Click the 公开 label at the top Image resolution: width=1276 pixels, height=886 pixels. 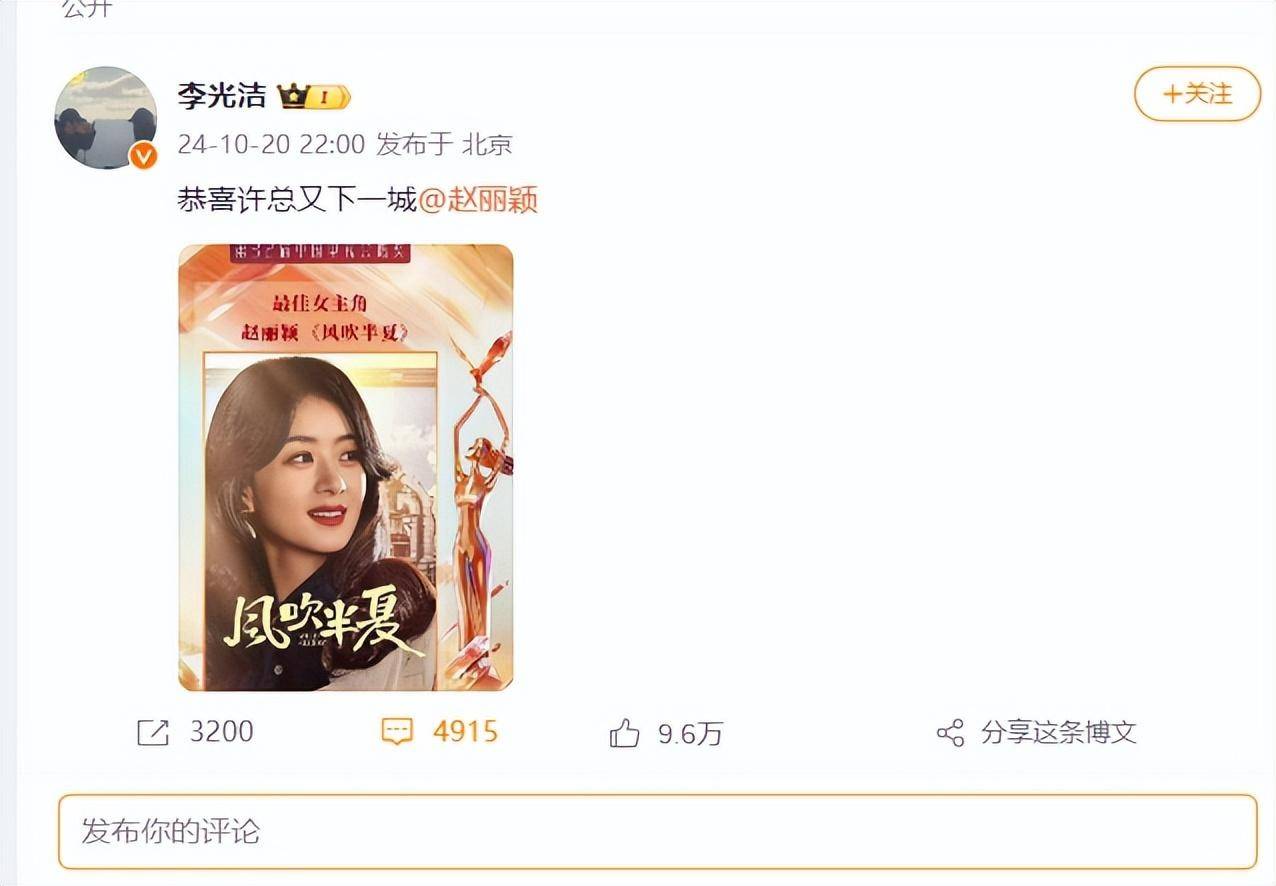click(x=87, y=8)
